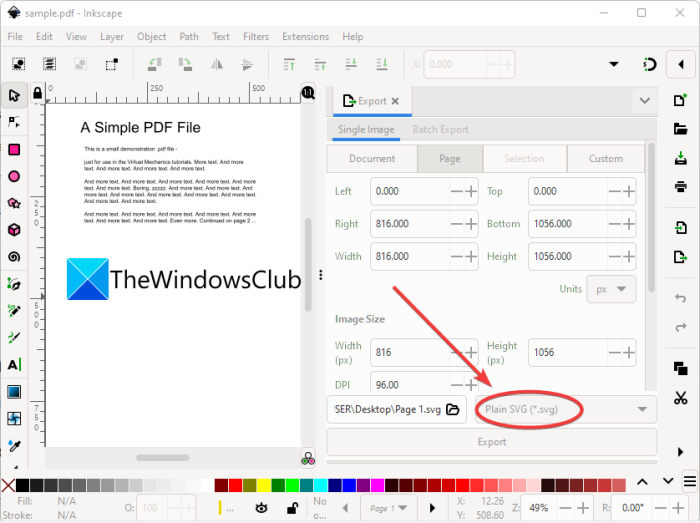Viewport: 700px width, 523px height.
Task: Click the zoom 1:1 icon at ruler corner
Action: [308, 93]
